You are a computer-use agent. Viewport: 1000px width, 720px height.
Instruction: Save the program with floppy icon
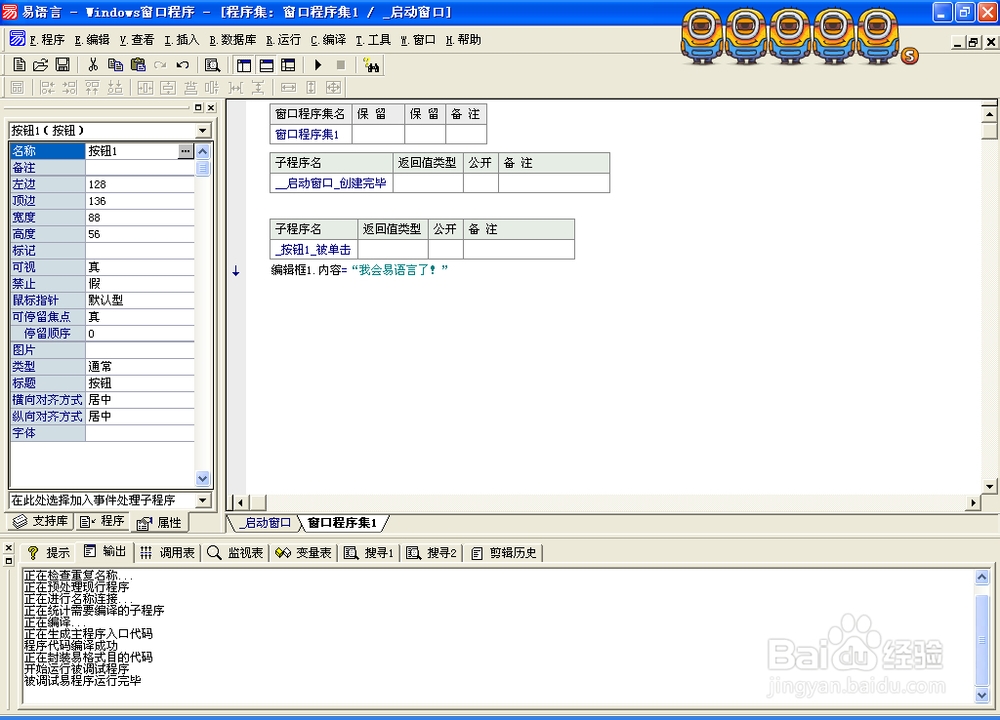tap(62, 65)
